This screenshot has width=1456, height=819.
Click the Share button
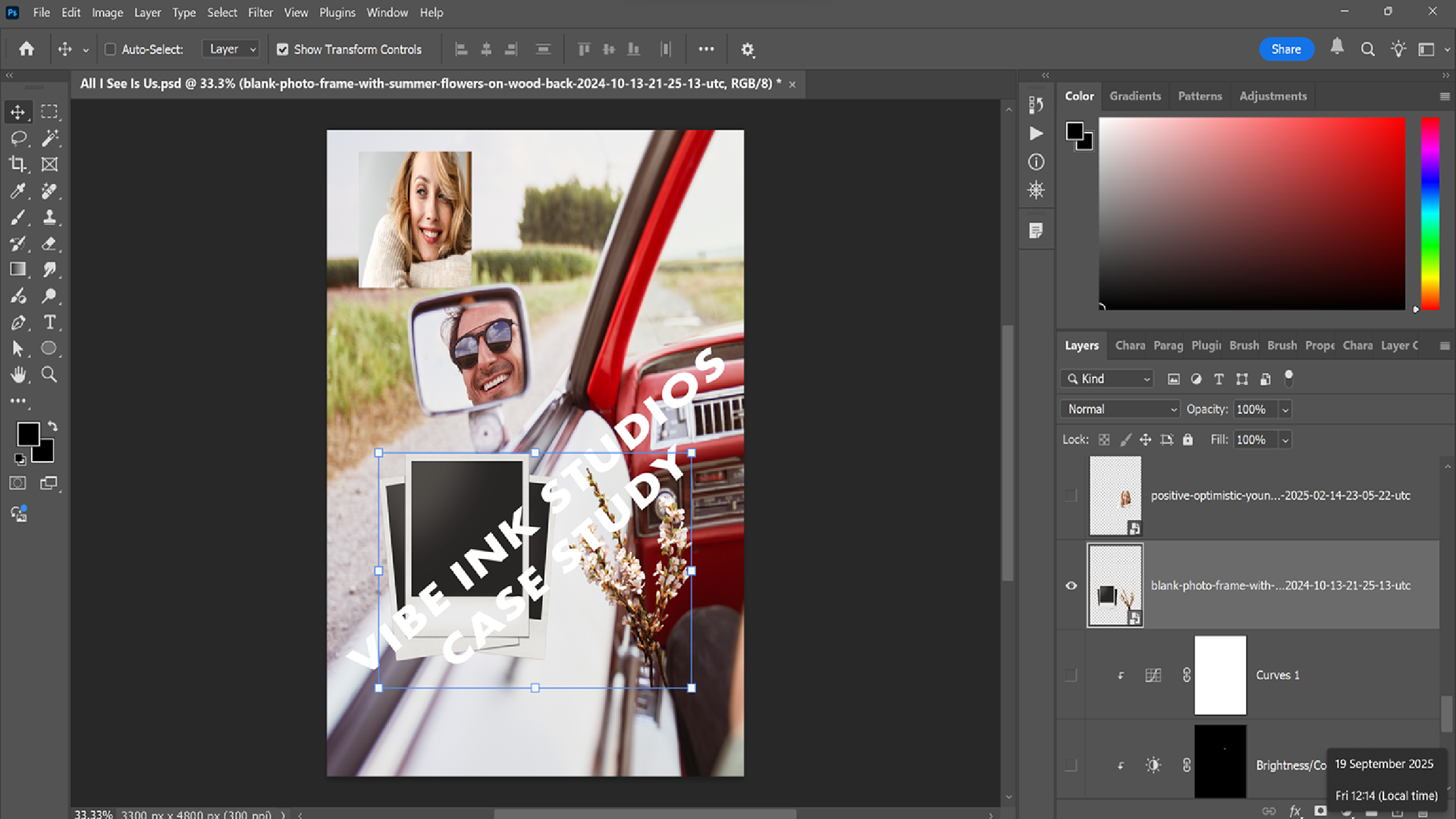(1286, 49)
